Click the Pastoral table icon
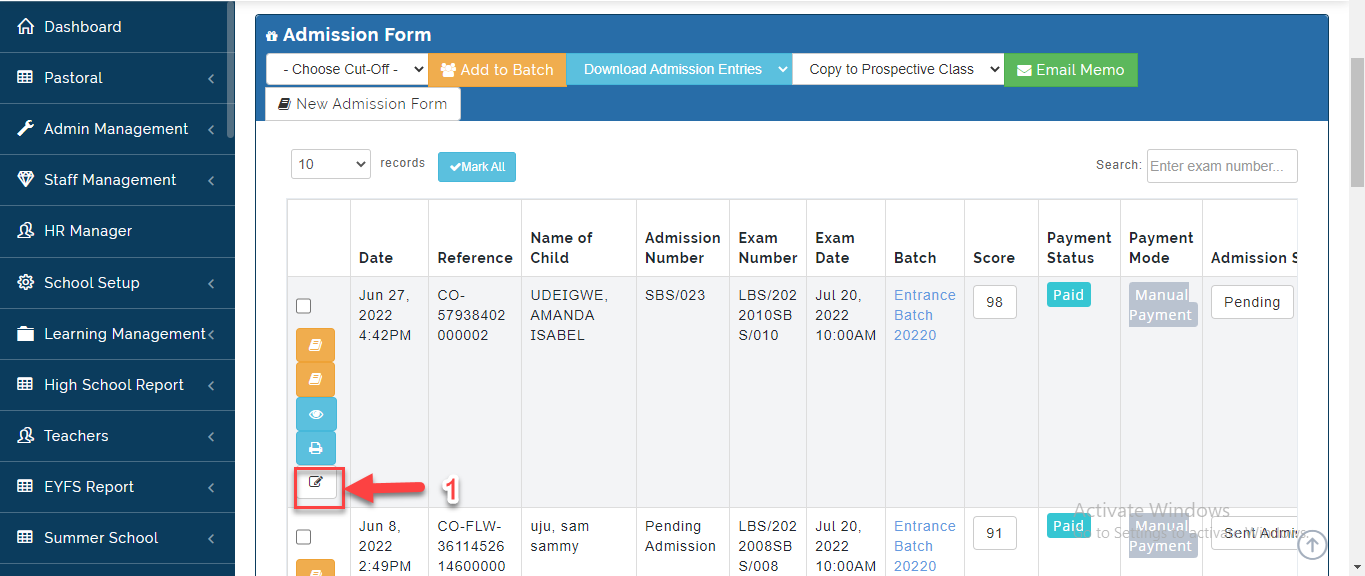Viewport: 1365px width, 576px height. coord(26,78)
